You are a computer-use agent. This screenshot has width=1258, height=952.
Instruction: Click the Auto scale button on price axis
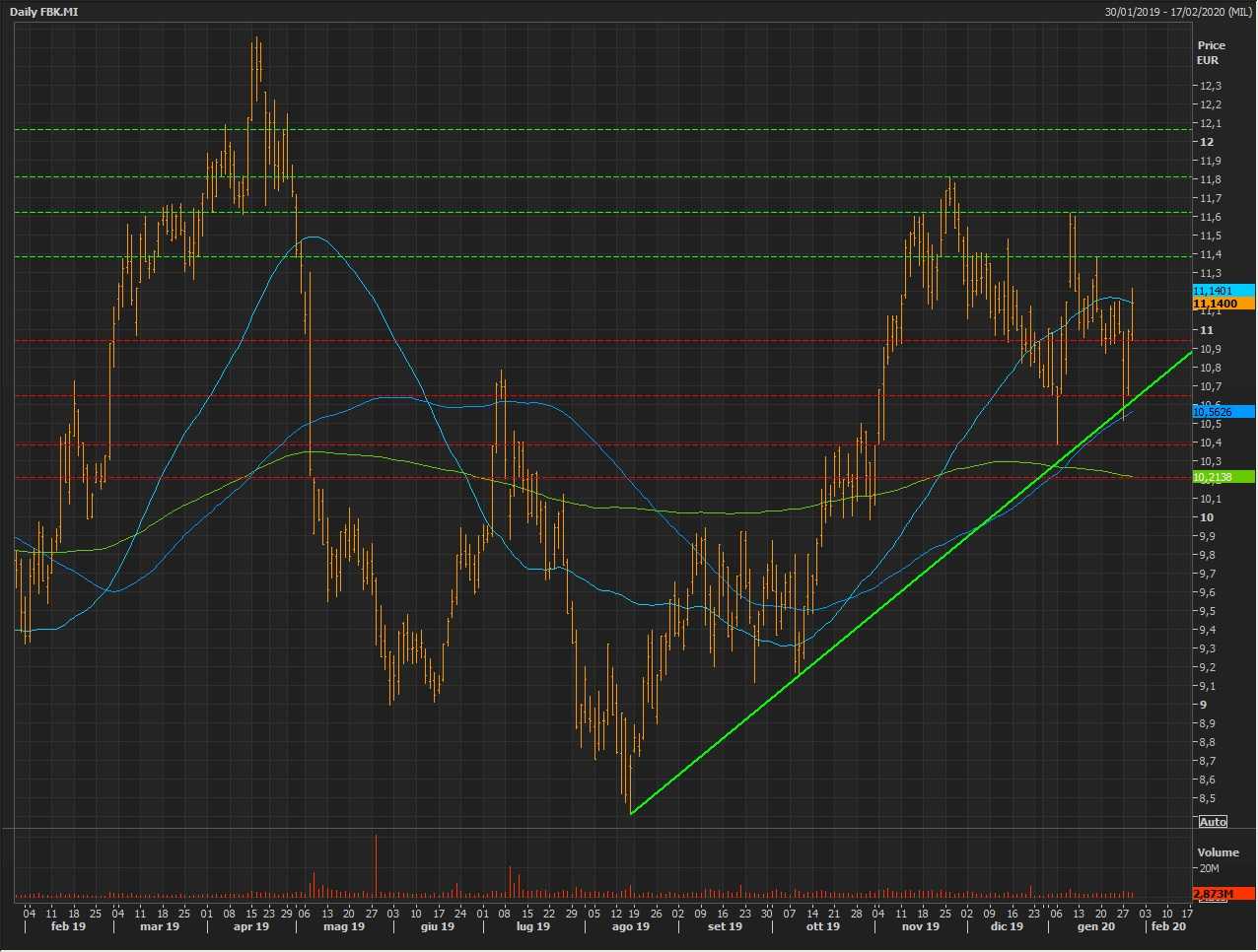point(1213,822)
